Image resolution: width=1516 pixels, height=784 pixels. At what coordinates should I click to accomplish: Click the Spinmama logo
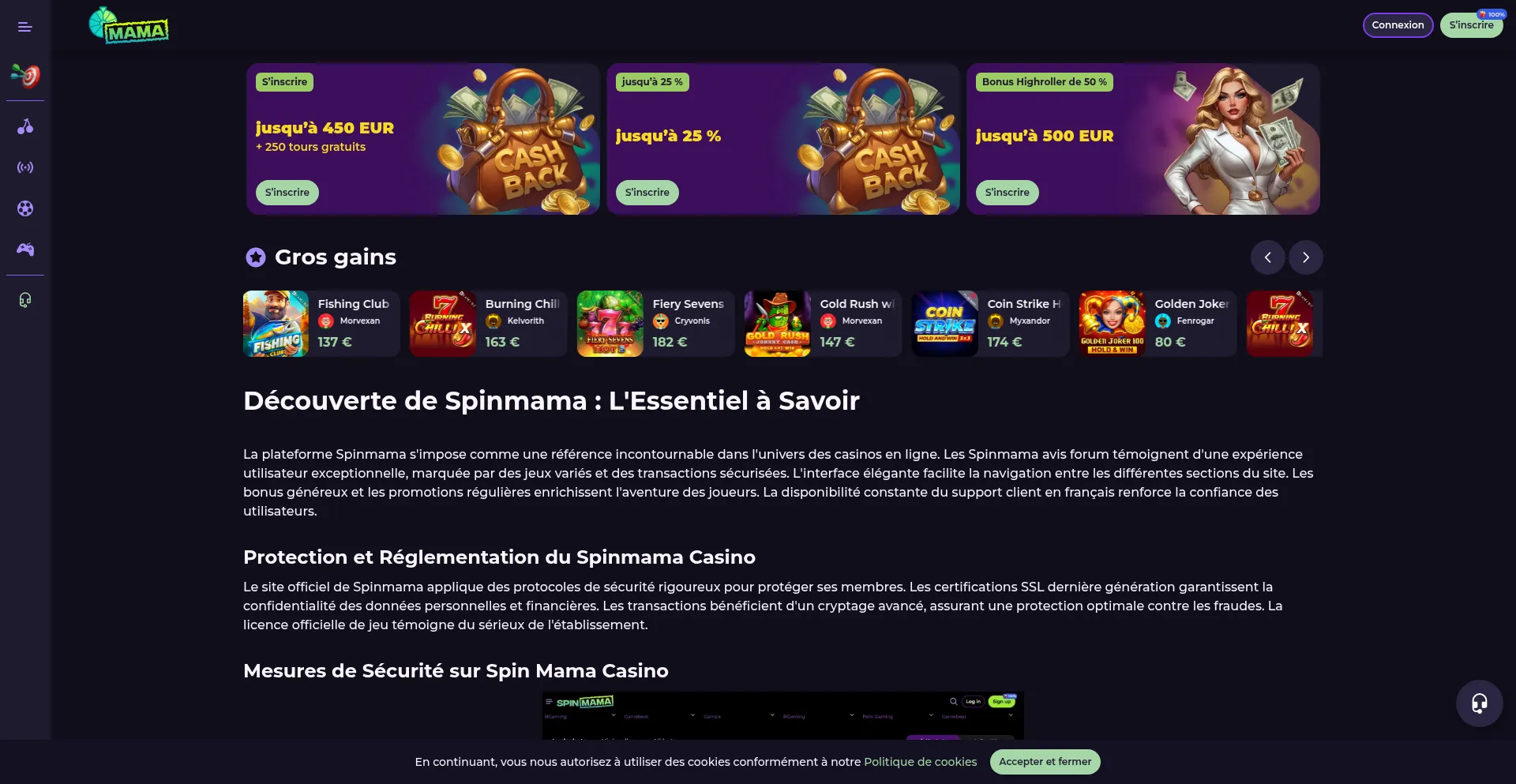click(x=129, y=25)
